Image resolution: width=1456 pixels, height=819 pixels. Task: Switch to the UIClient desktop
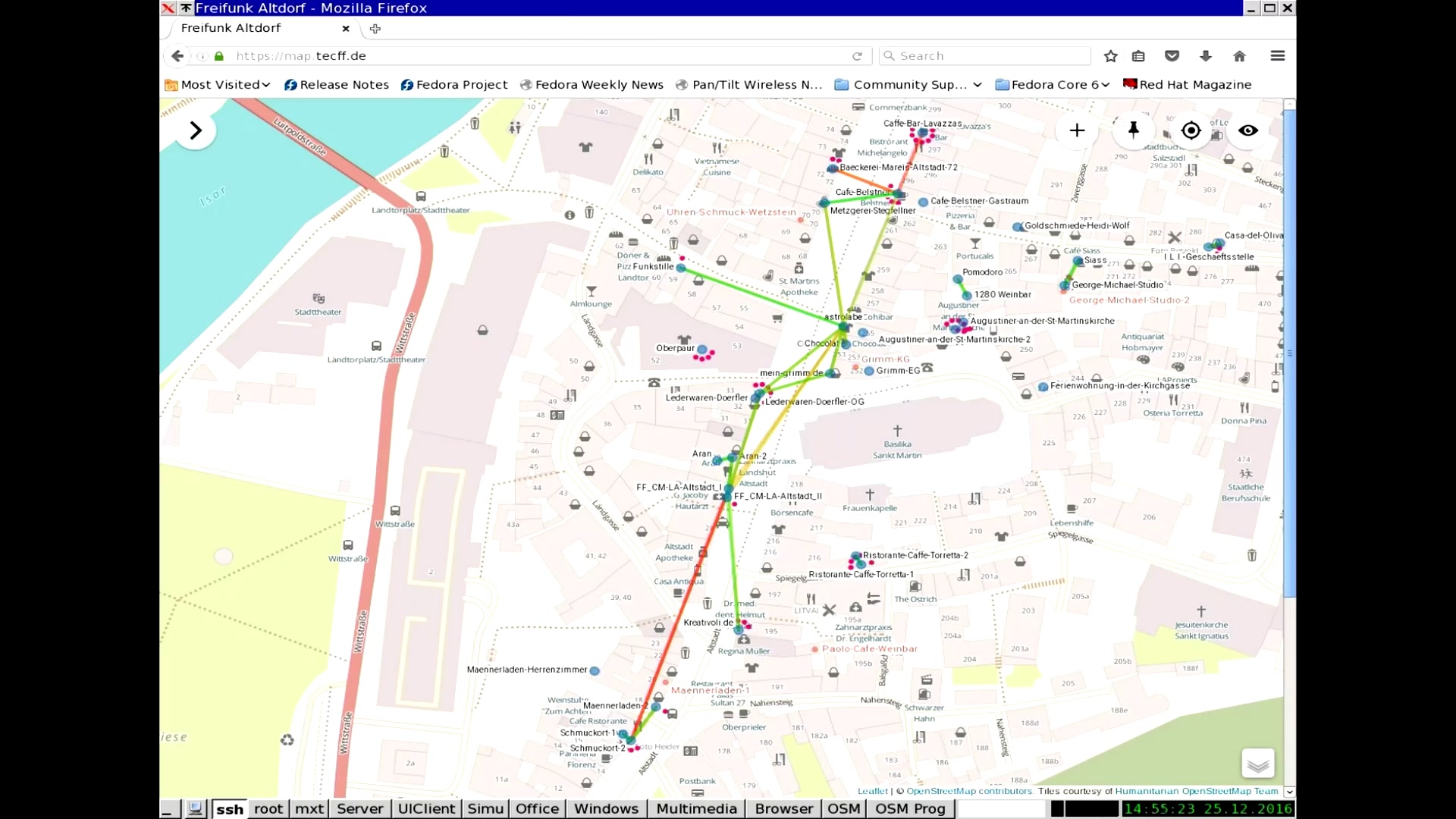(426, 809)
